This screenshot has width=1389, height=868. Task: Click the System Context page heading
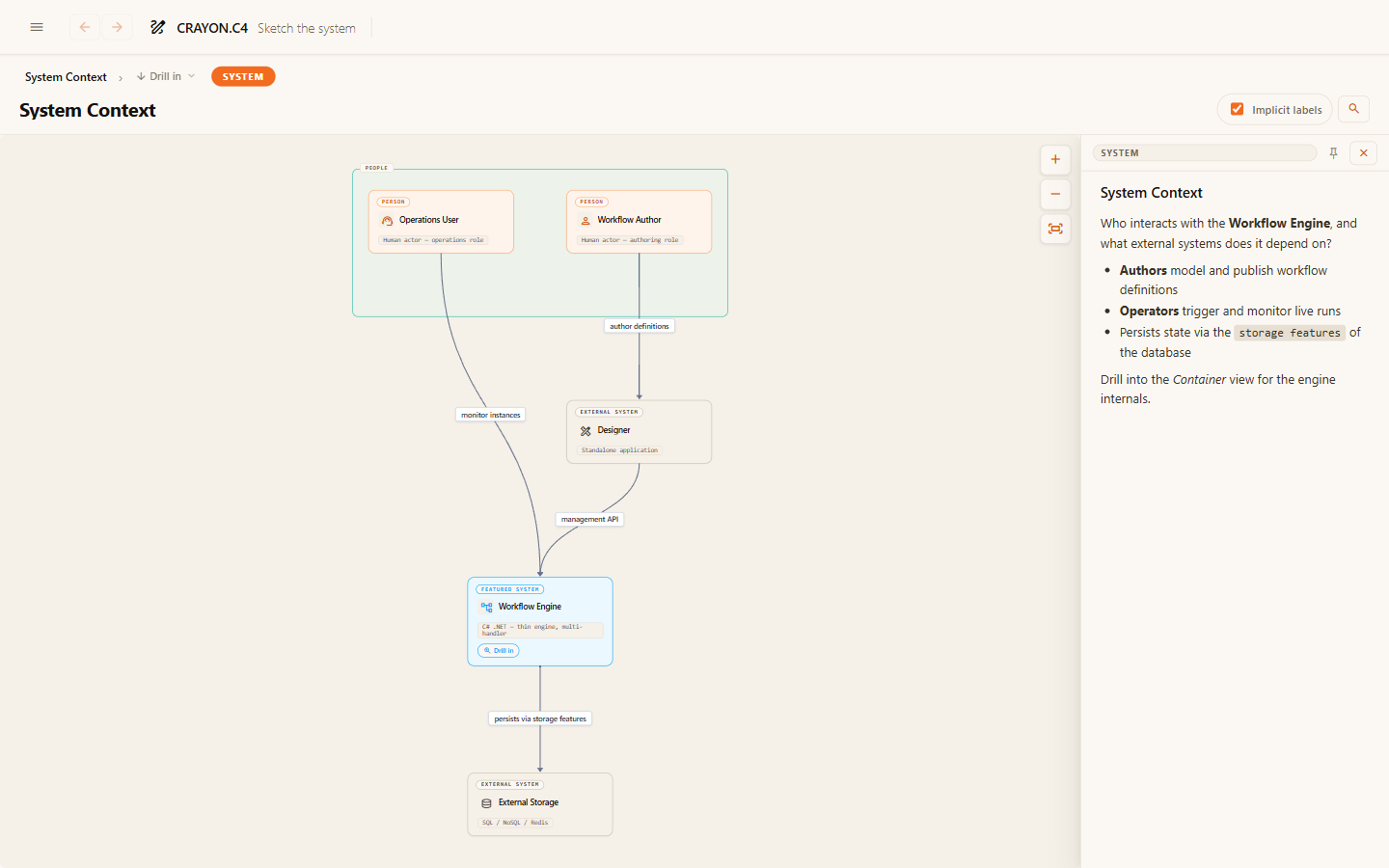[88, 110]
